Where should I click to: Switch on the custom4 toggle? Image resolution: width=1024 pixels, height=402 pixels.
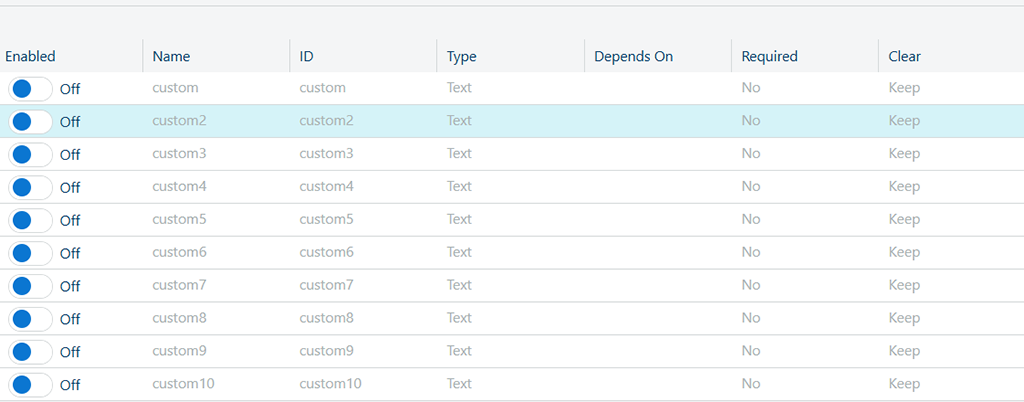(x=30, y=187)
